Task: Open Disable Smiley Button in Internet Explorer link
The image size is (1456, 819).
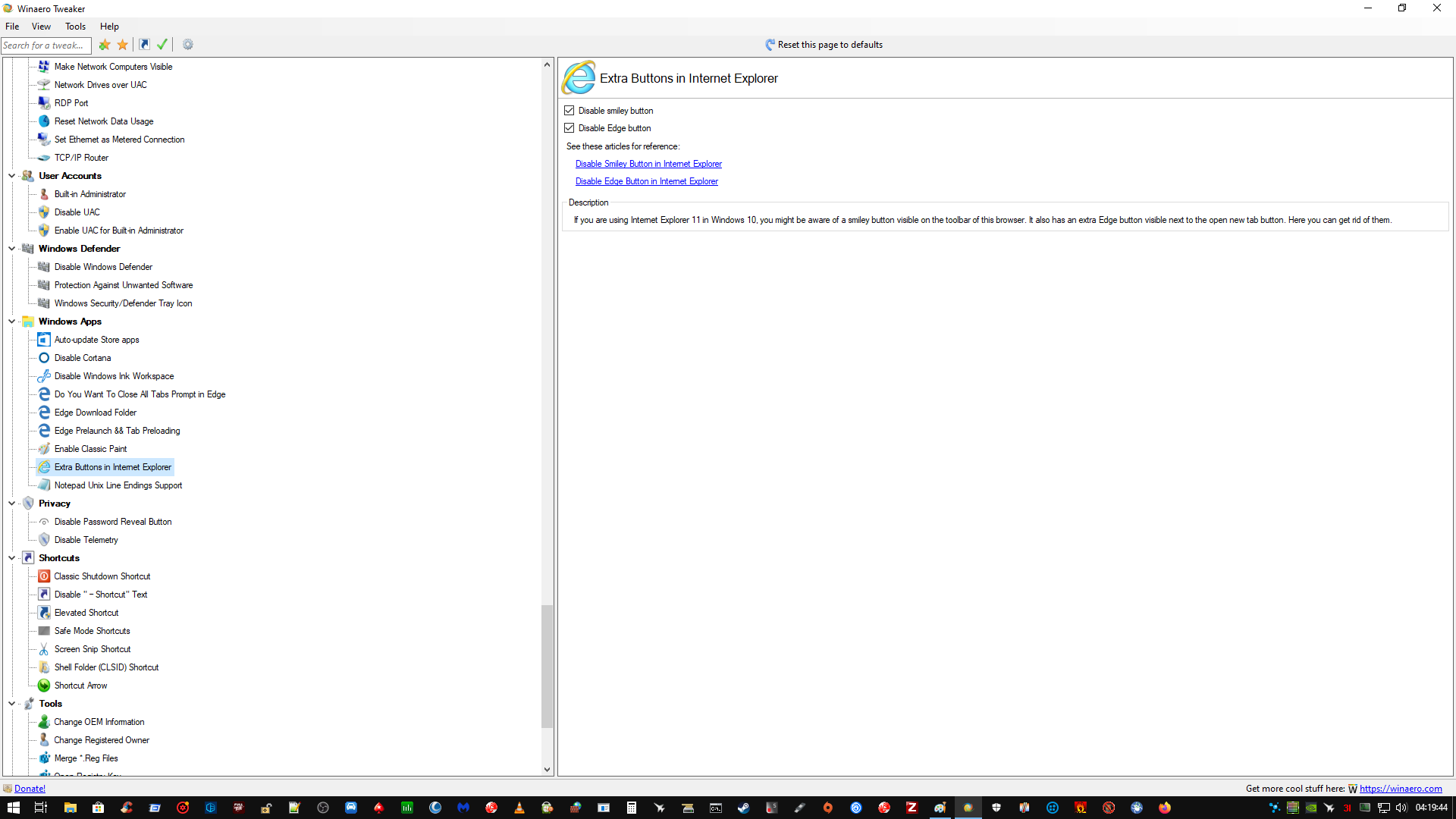Action: click(648, 164)
